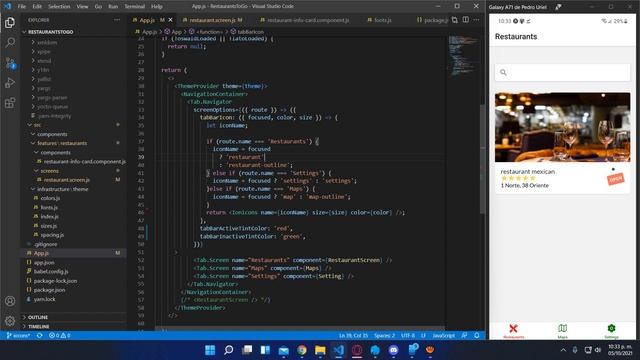This screenshot has width=640, height=360.
Task: Click UTF-8 encoding in status bar
Action: 408,336
